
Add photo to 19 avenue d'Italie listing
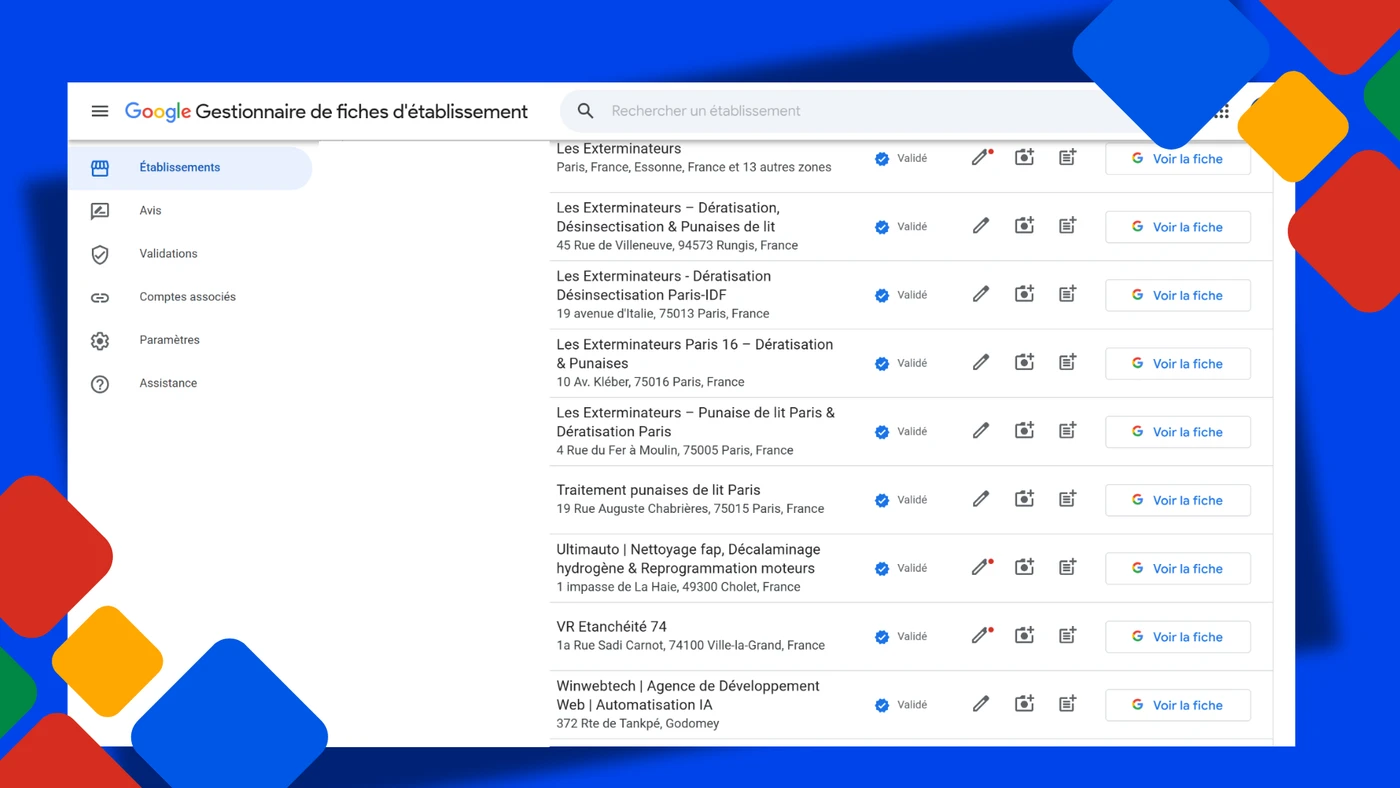coord(1024,294)
